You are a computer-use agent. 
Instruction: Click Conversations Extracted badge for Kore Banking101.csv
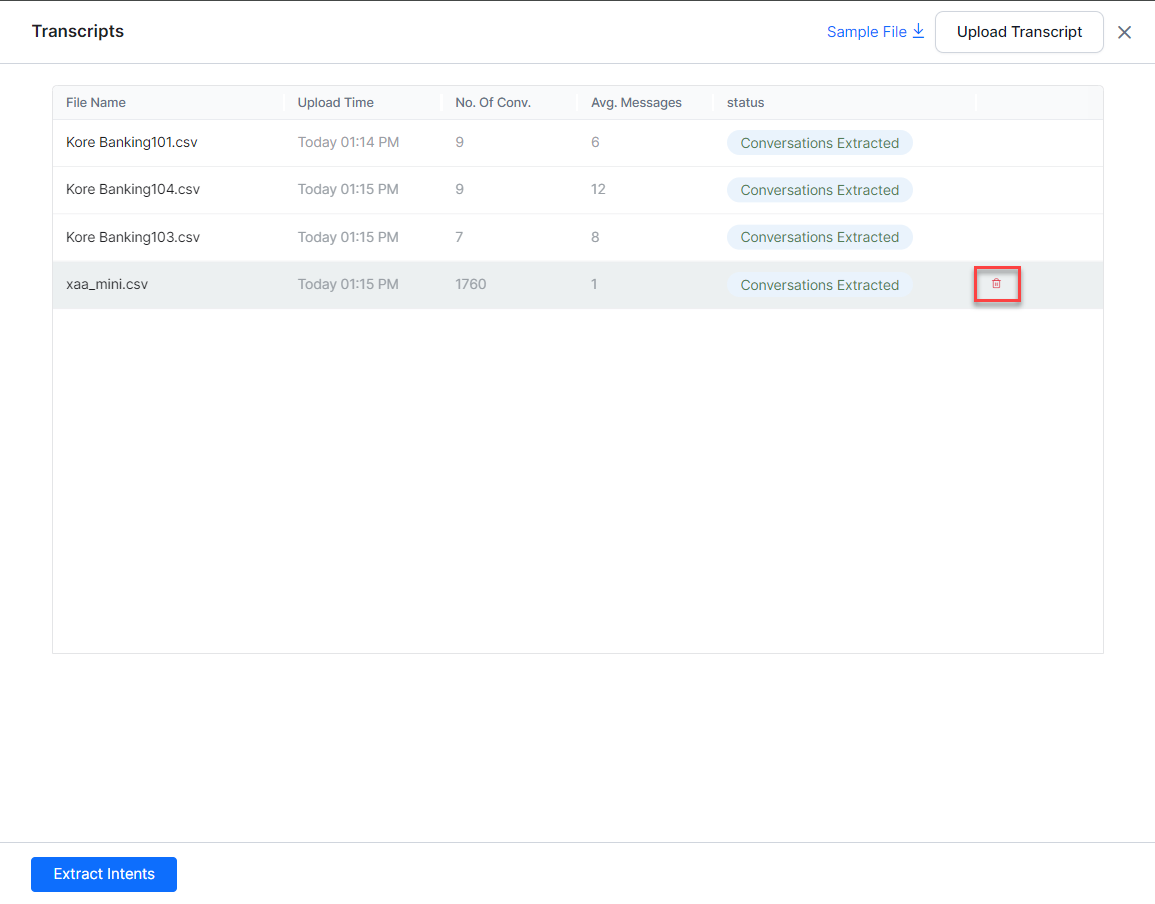tap(819, 143)
